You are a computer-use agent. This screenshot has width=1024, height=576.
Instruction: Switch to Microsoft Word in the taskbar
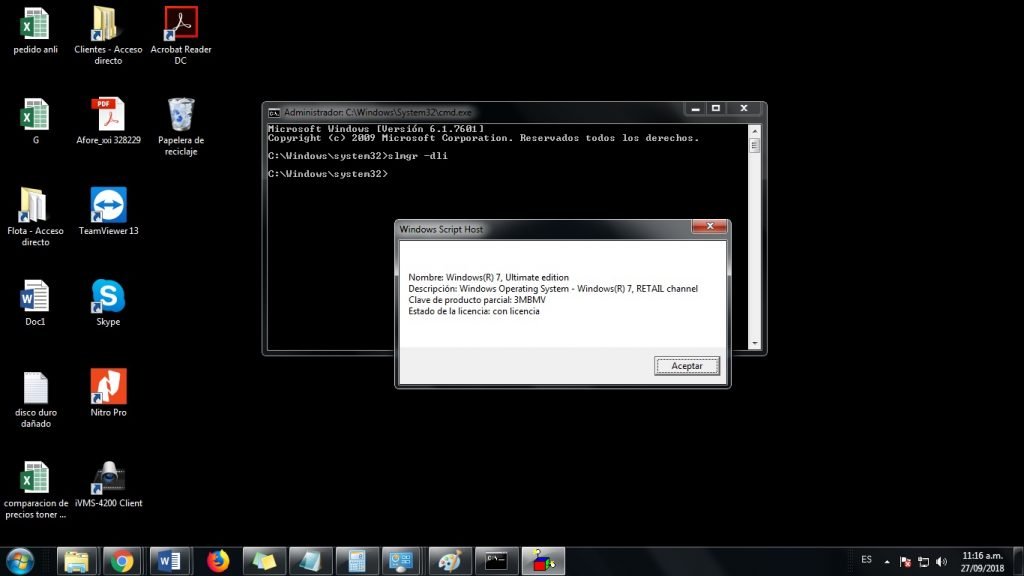coord(170,562)
